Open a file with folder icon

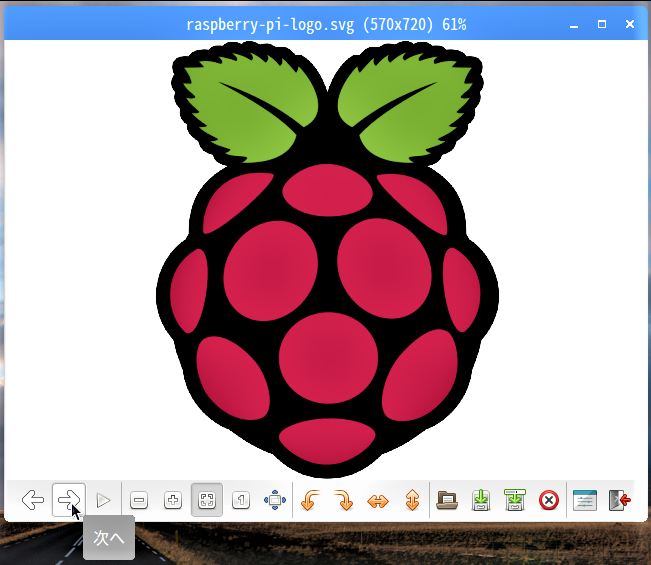pos(447,500)
